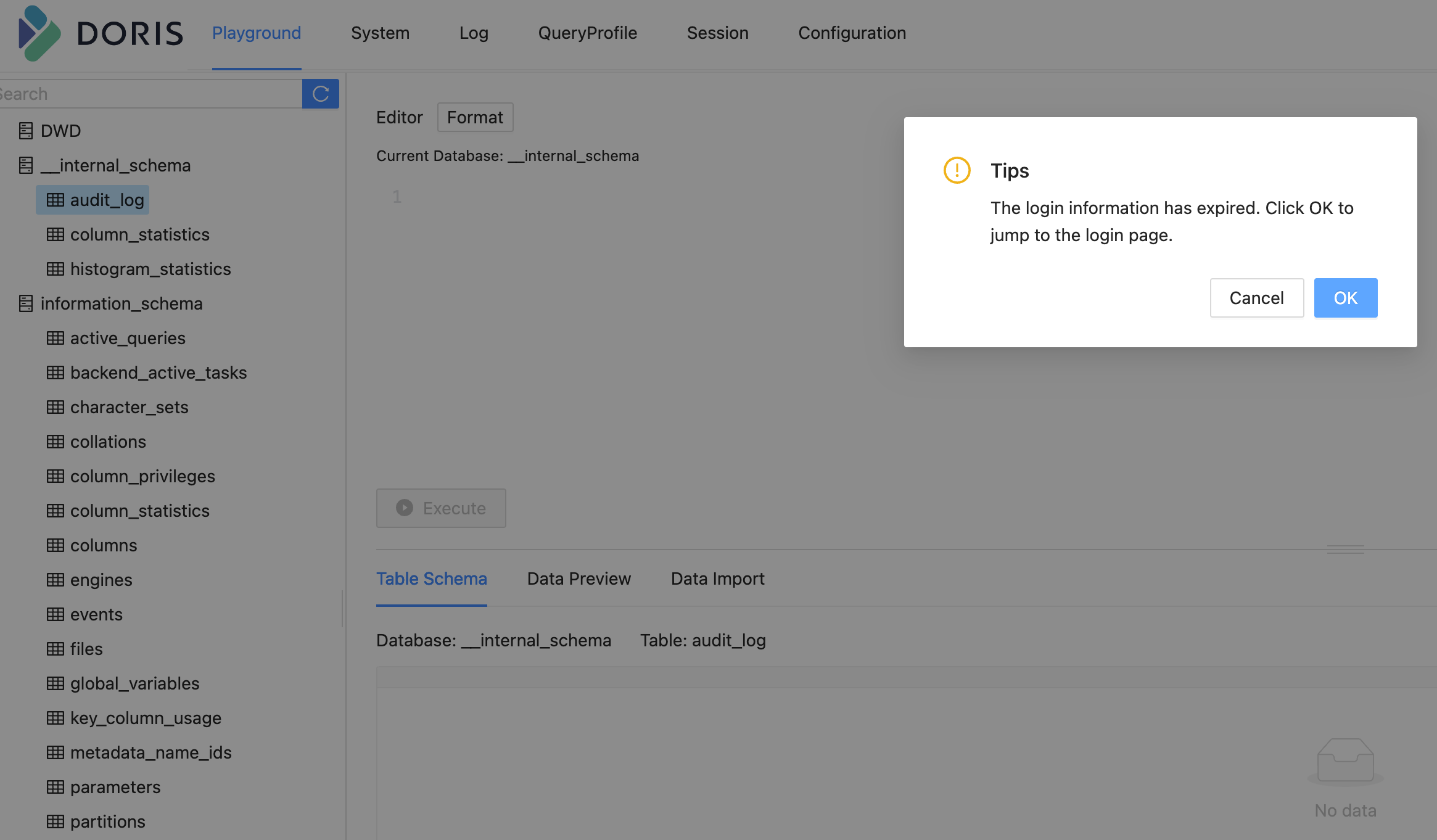Click the 'Current Database: __internal_schema' text

point(508,156)
